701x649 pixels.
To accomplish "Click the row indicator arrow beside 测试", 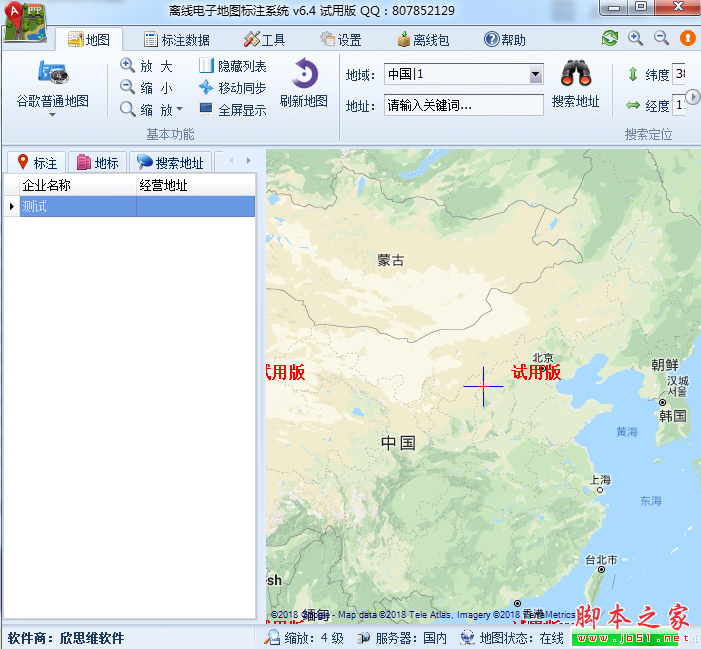I will coord(12,206).
